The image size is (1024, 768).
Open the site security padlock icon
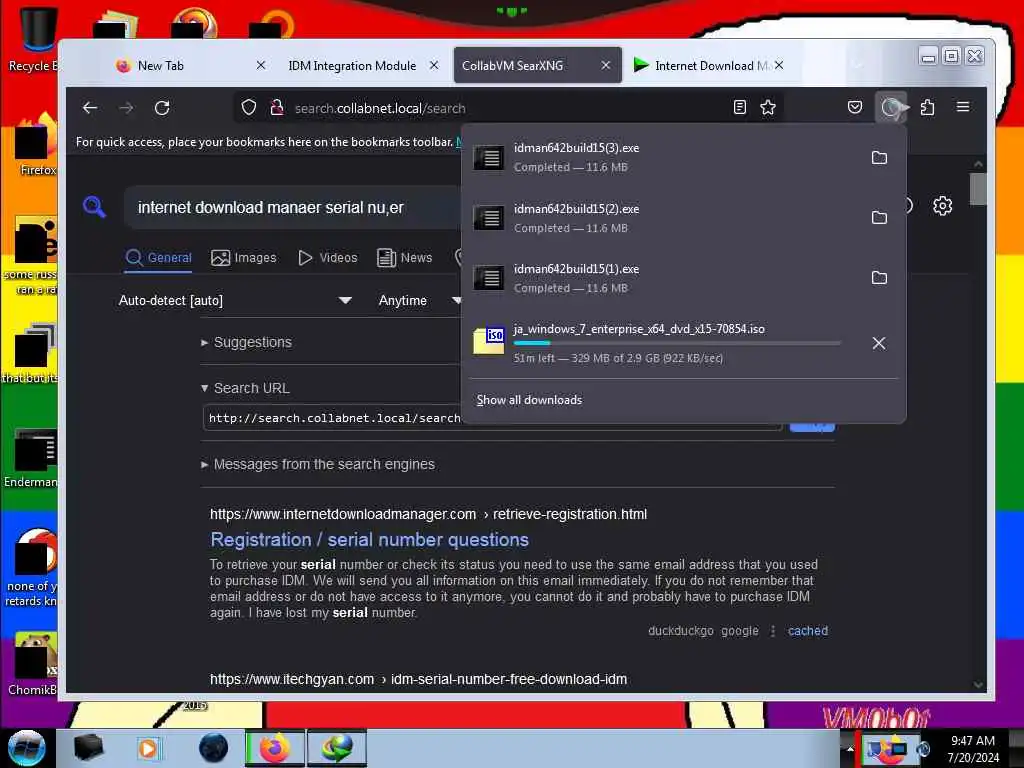[x=277, y=108]
